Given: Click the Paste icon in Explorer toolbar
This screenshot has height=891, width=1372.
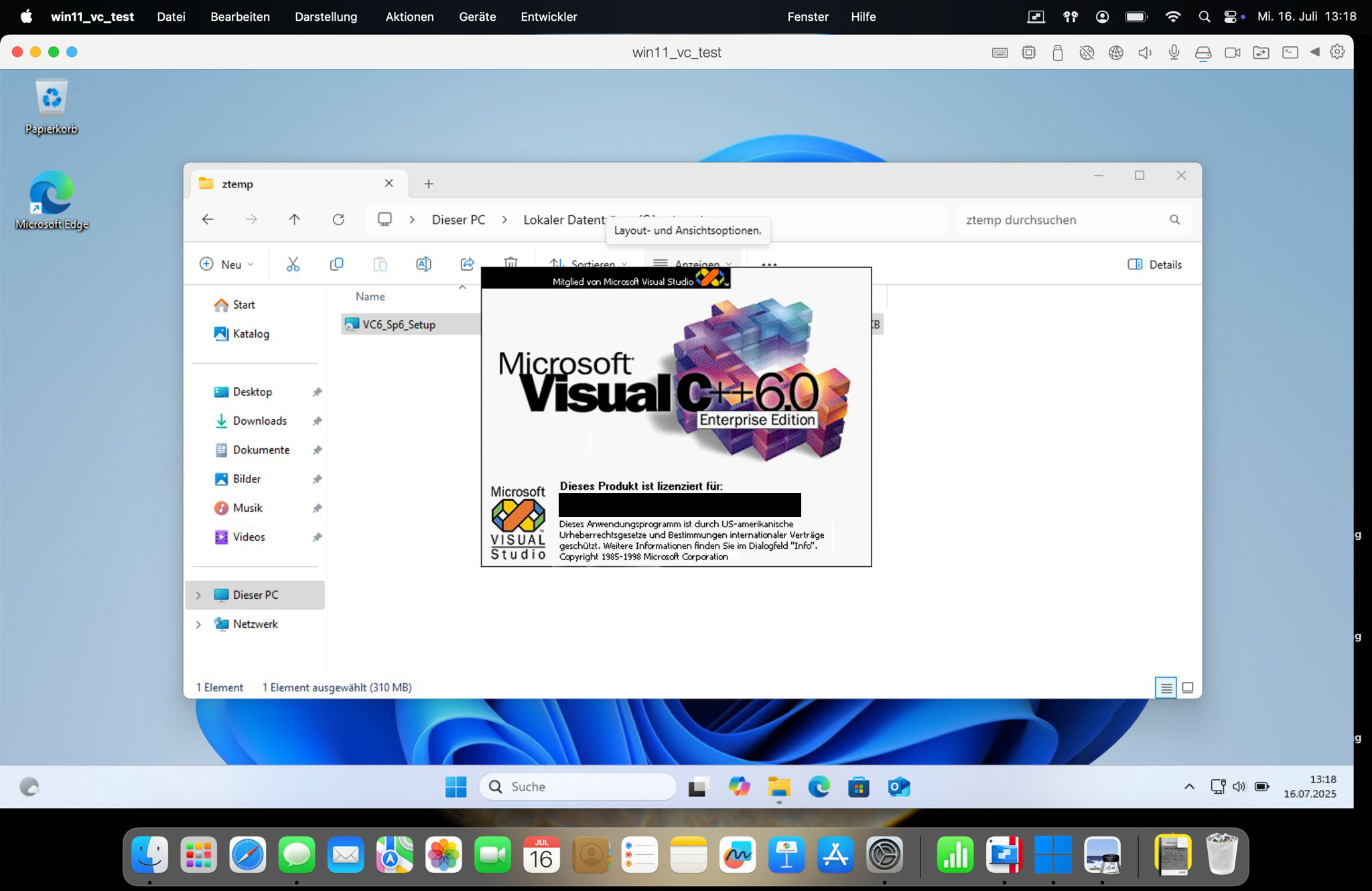Looking at the screenshot, I should click(380, 265).
